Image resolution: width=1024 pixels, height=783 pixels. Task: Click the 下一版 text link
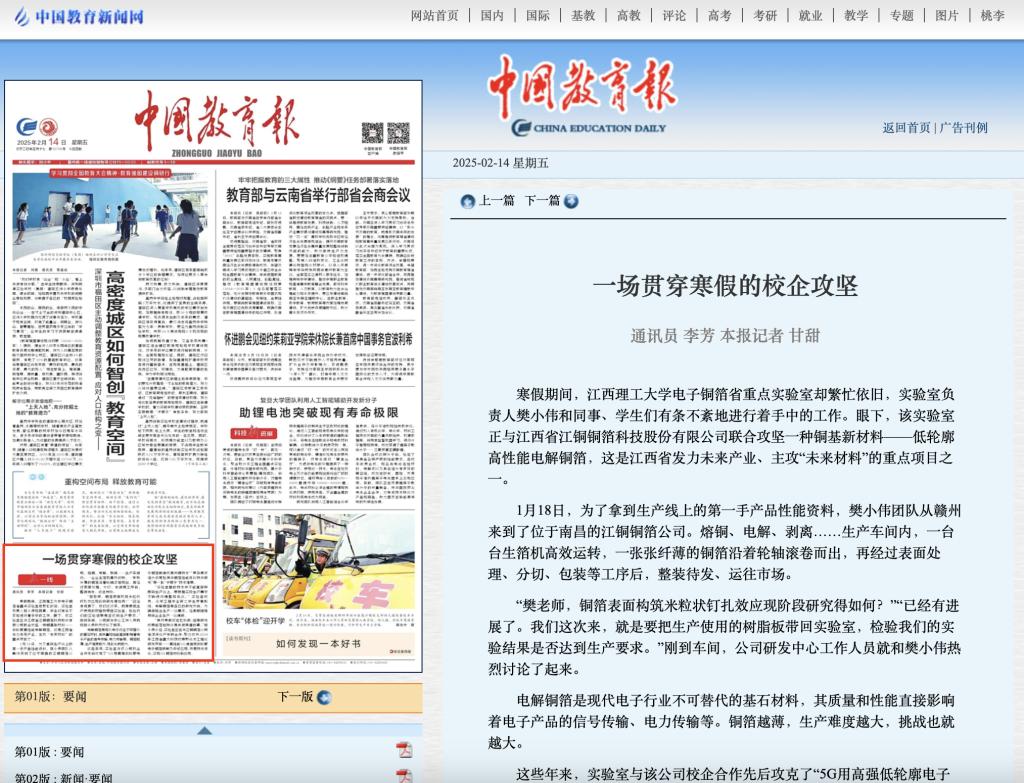294,697
